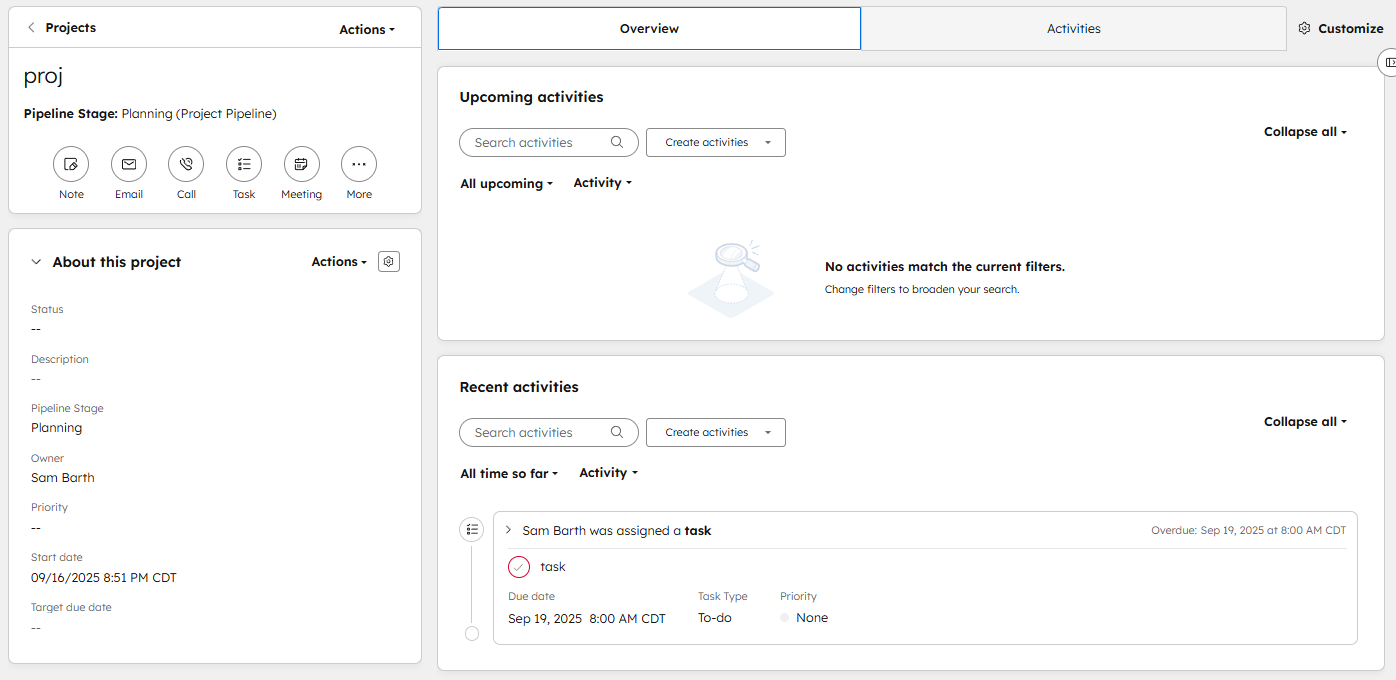Click the Note icon button

(71, 164)
